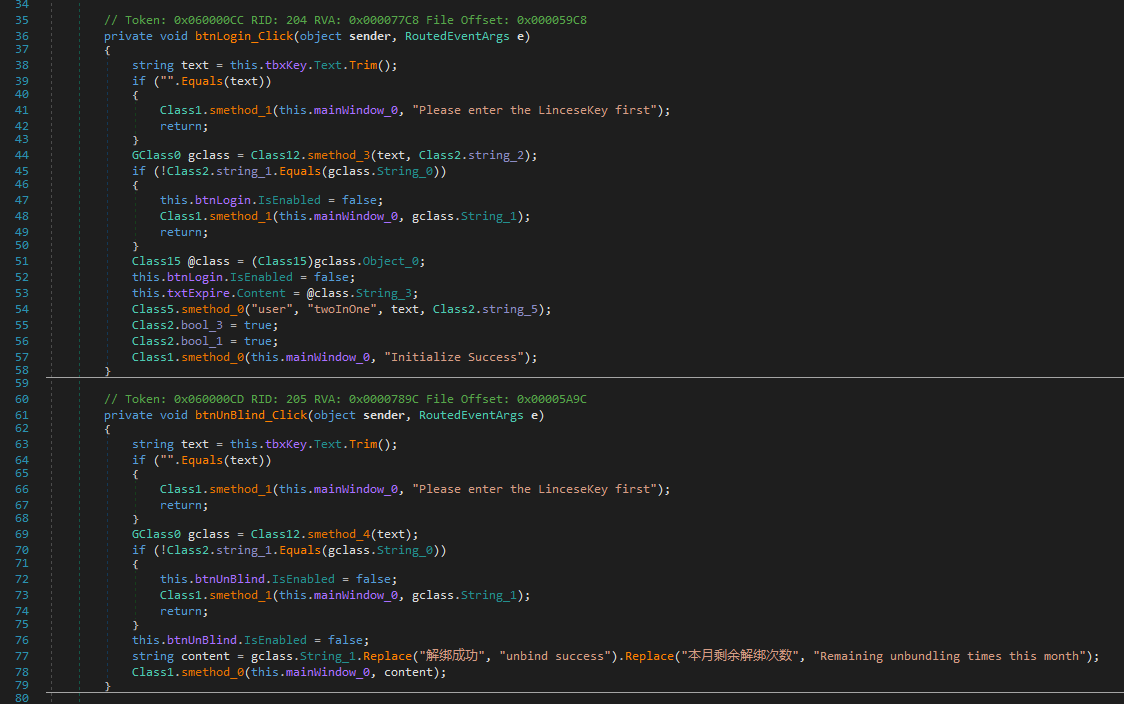Click line number 77 in gutter
Viewport: 1124px width, 704px height.
tap(22, 657)
